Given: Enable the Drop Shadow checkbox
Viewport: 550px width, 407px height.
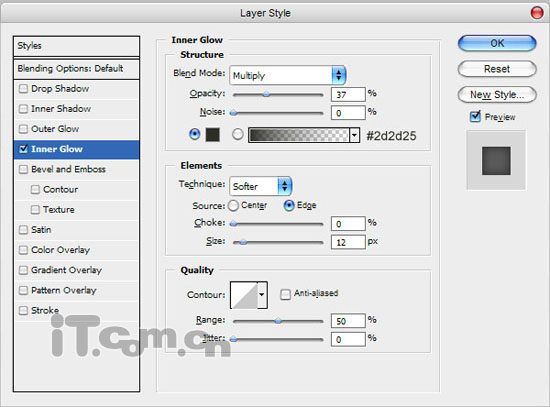Looking at the screenshot, I should coord(23,88).
